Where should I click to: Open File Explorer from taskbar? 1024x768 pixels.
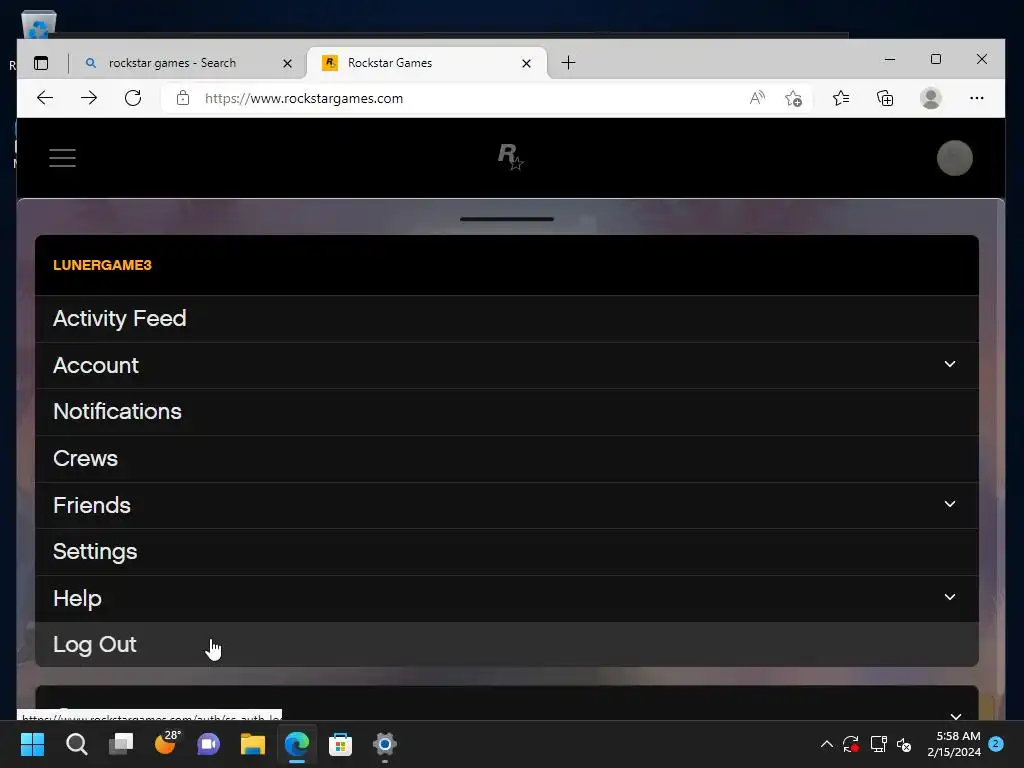253,744
